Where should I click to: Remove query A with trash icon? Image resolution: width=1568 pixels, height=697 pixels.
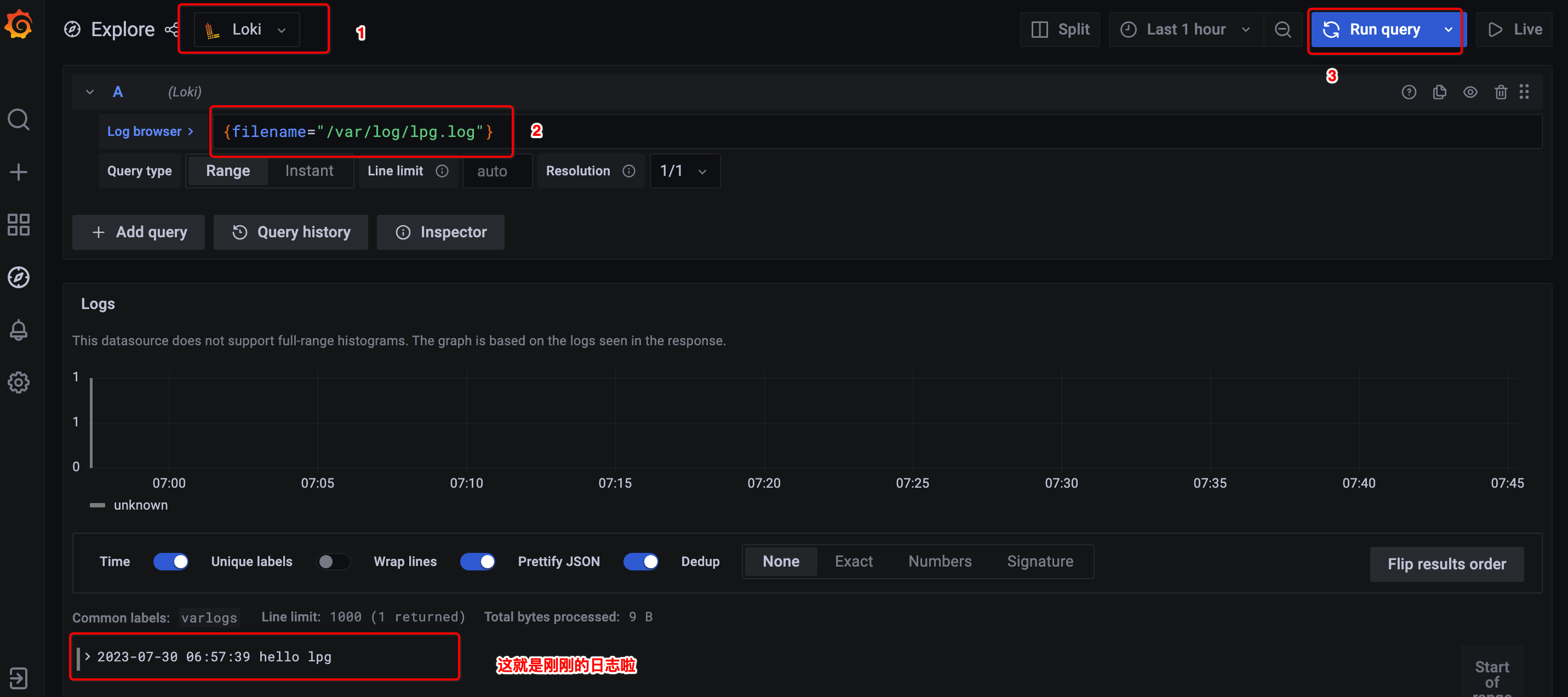(x=1501, y=92)
